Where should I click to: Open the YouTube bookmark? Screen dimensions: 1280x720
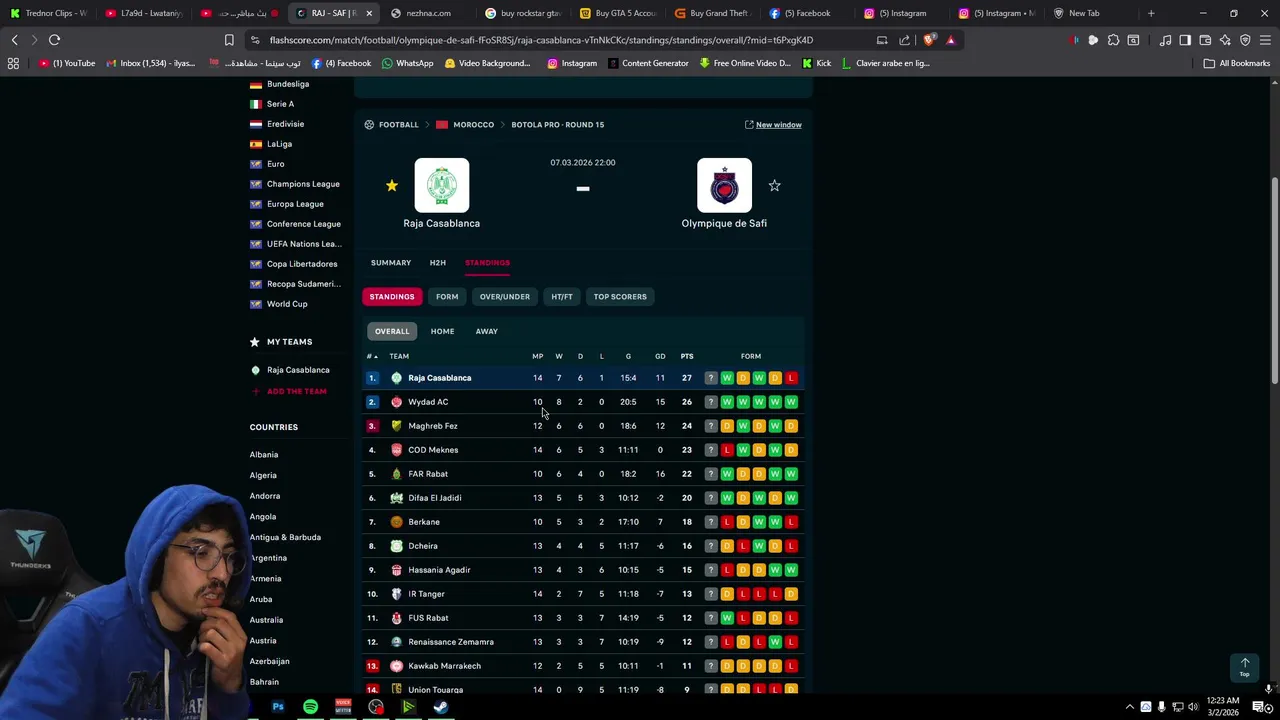[x=67, y=63]
